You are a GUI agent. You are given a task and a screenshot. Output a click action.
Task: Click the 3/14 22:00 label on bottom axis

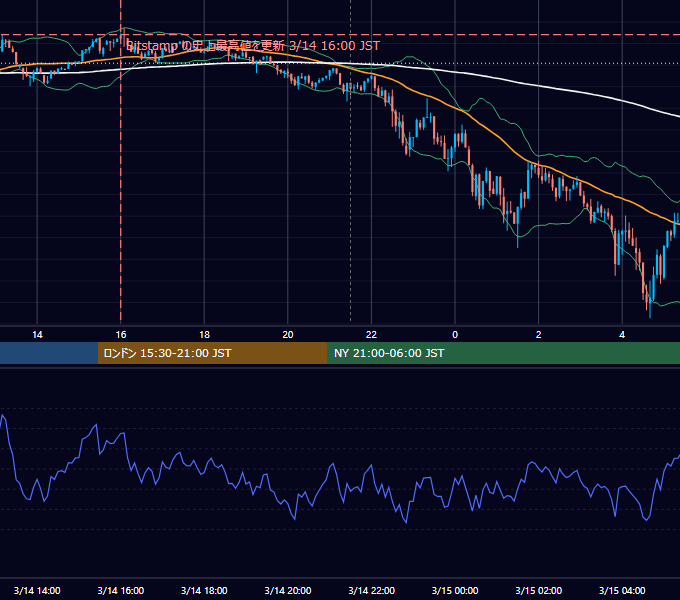click(372, 590)
